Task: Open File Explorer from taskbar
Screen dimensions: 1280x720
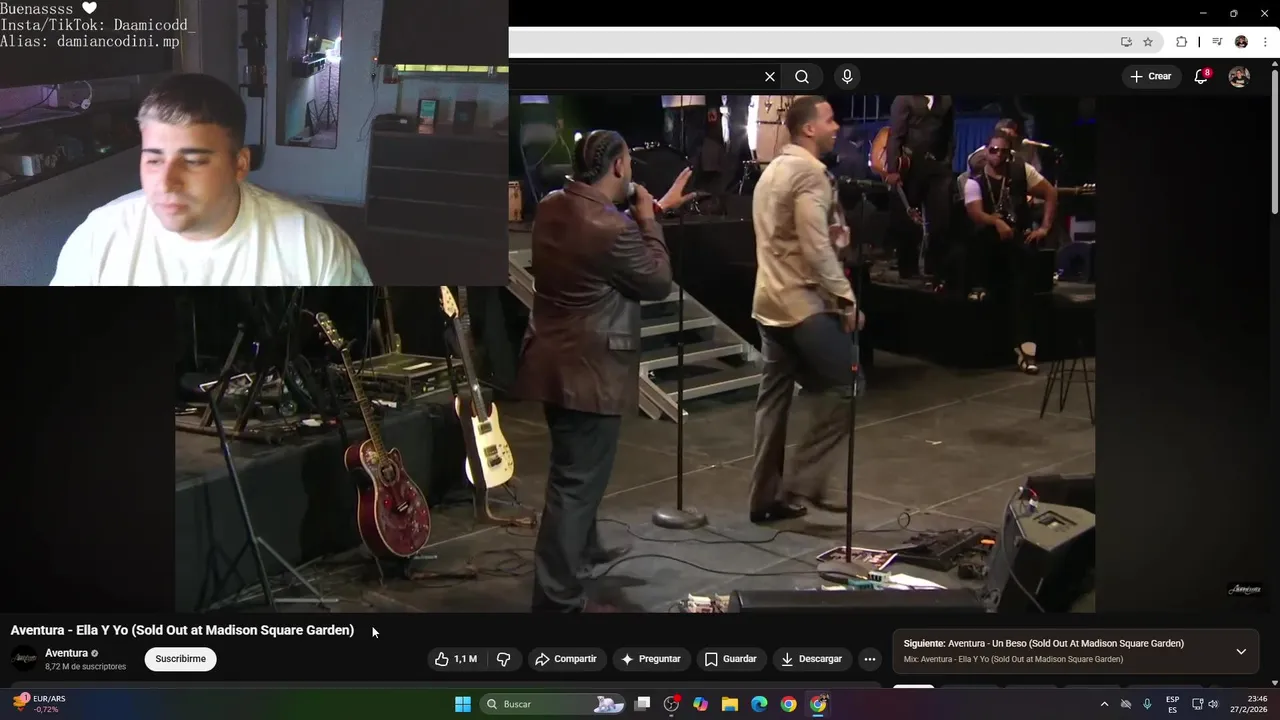Action: 730,704
